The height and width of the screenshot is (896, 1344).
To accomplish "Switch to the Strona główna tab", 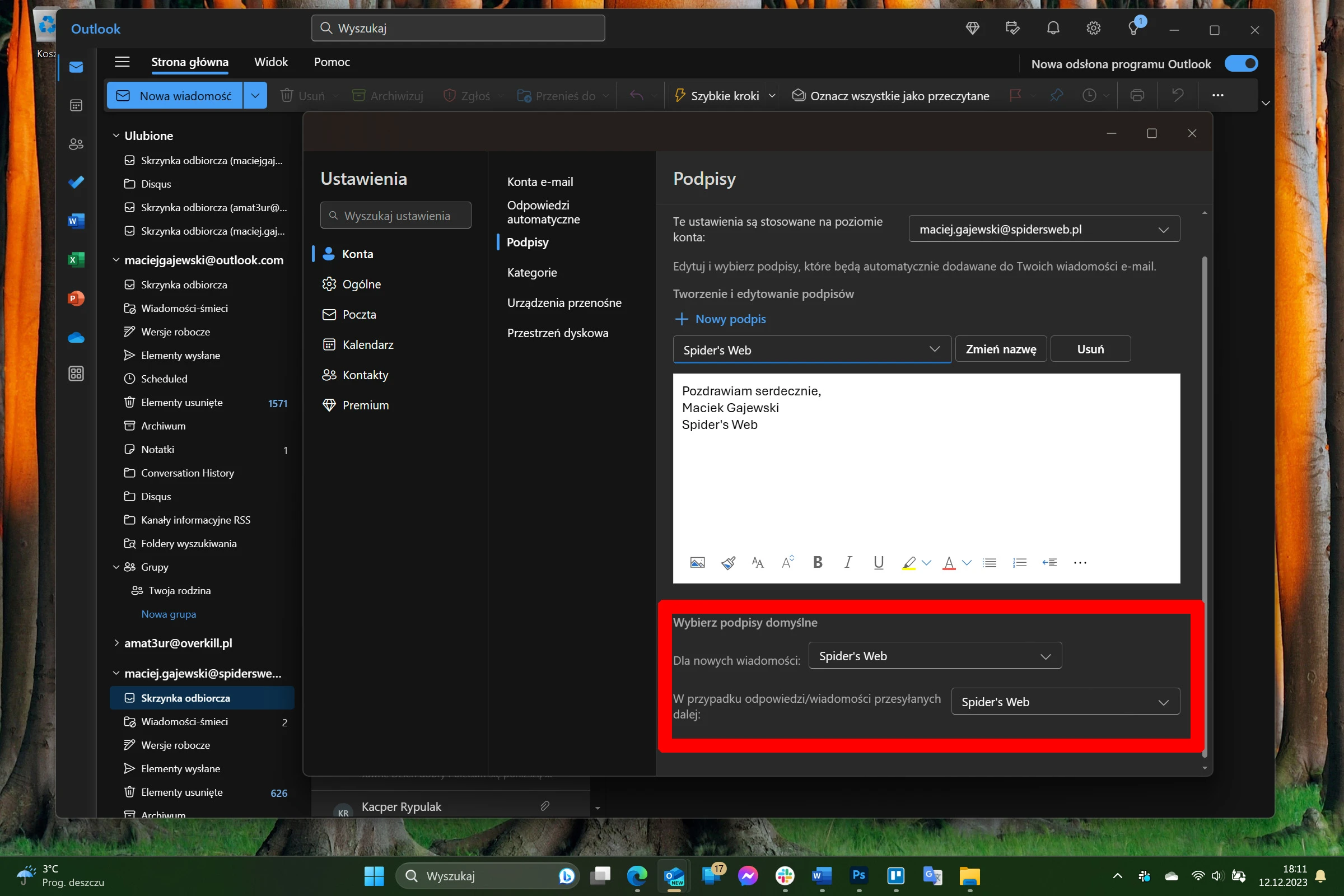I will [x=190, y=62].
